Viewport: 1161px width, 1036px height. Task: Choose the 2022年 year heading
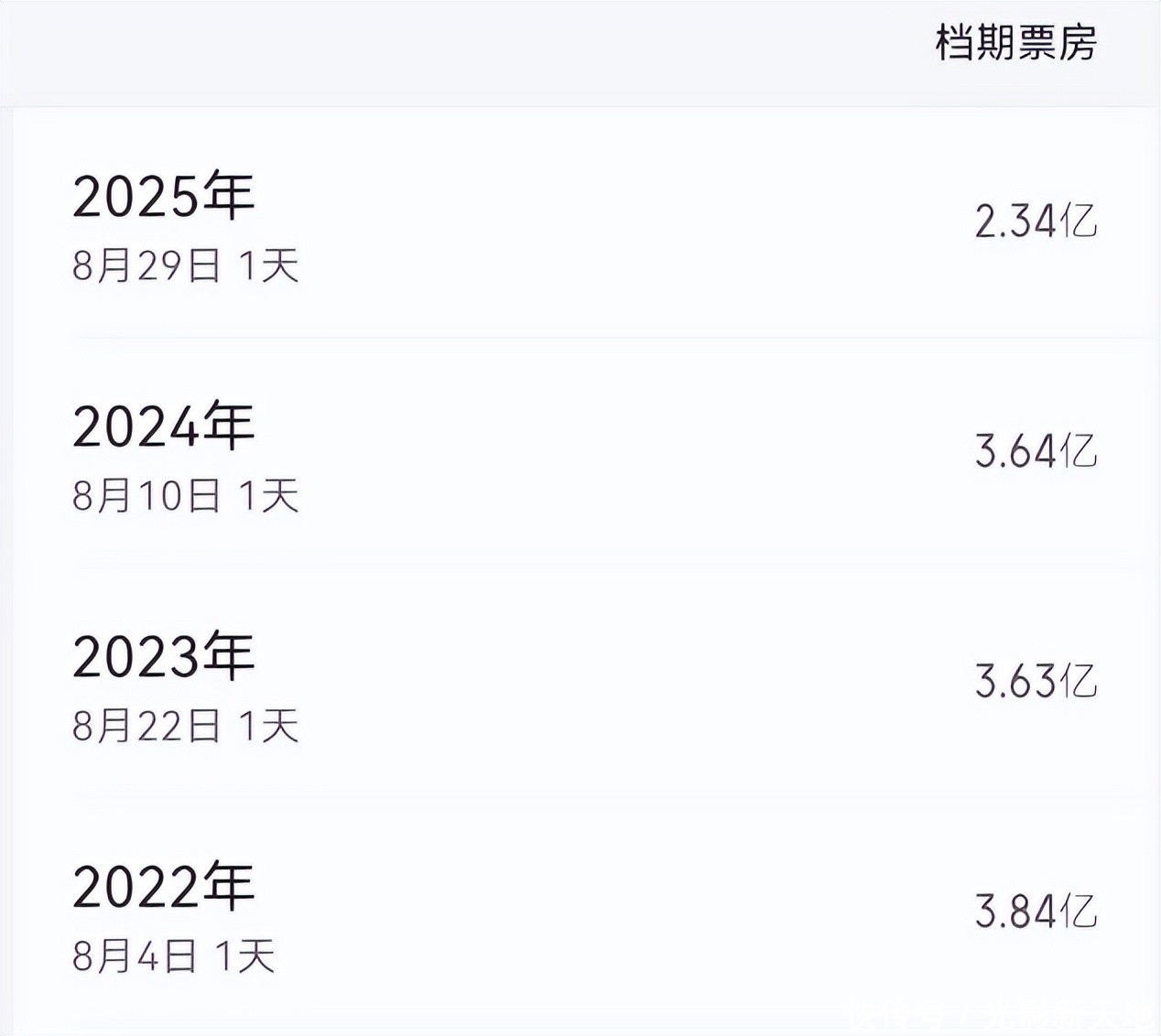click(x=163, y=887)
